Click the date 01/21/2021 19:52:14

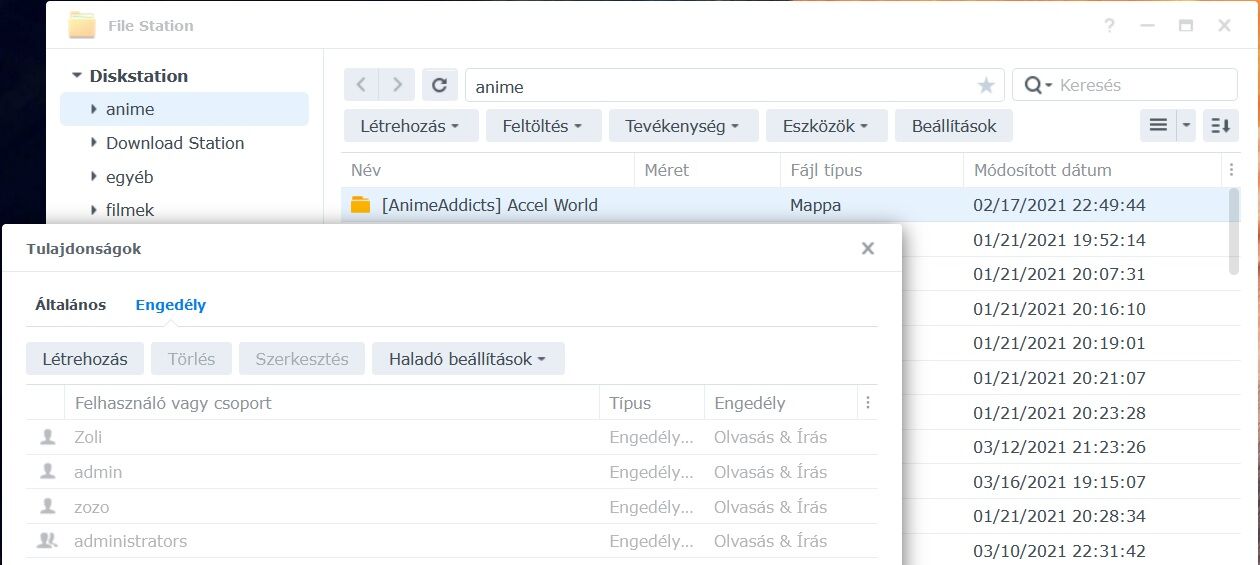click(x=1059, y=240)
